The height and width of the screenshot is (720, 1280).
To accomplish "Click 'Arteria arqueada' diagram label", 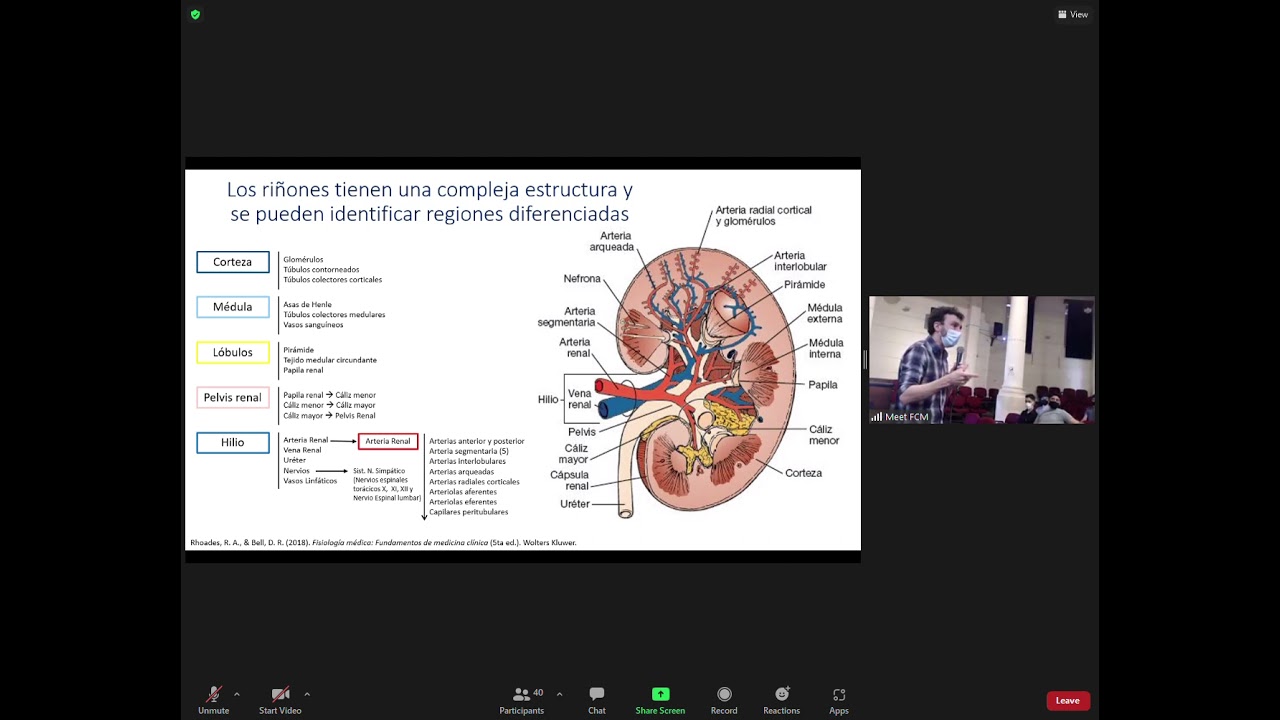I will click(x=611, y=241).
